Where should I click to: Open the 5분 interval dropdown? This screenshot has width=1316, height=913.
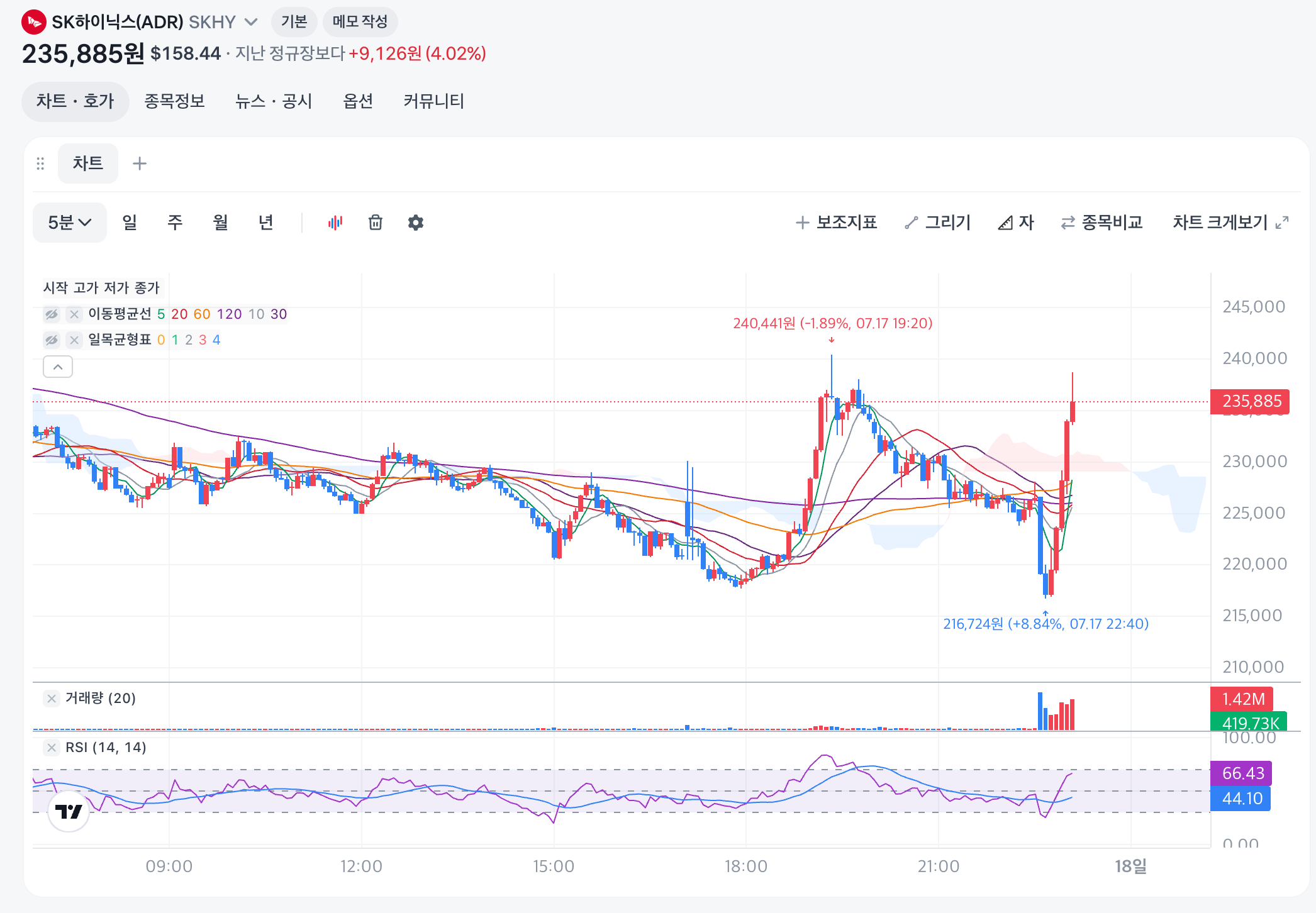[70, 223]
